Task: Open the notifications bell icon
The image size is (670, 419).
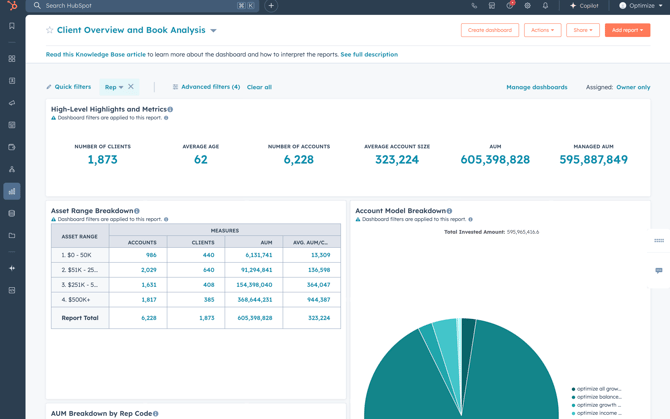Action: 545,6
